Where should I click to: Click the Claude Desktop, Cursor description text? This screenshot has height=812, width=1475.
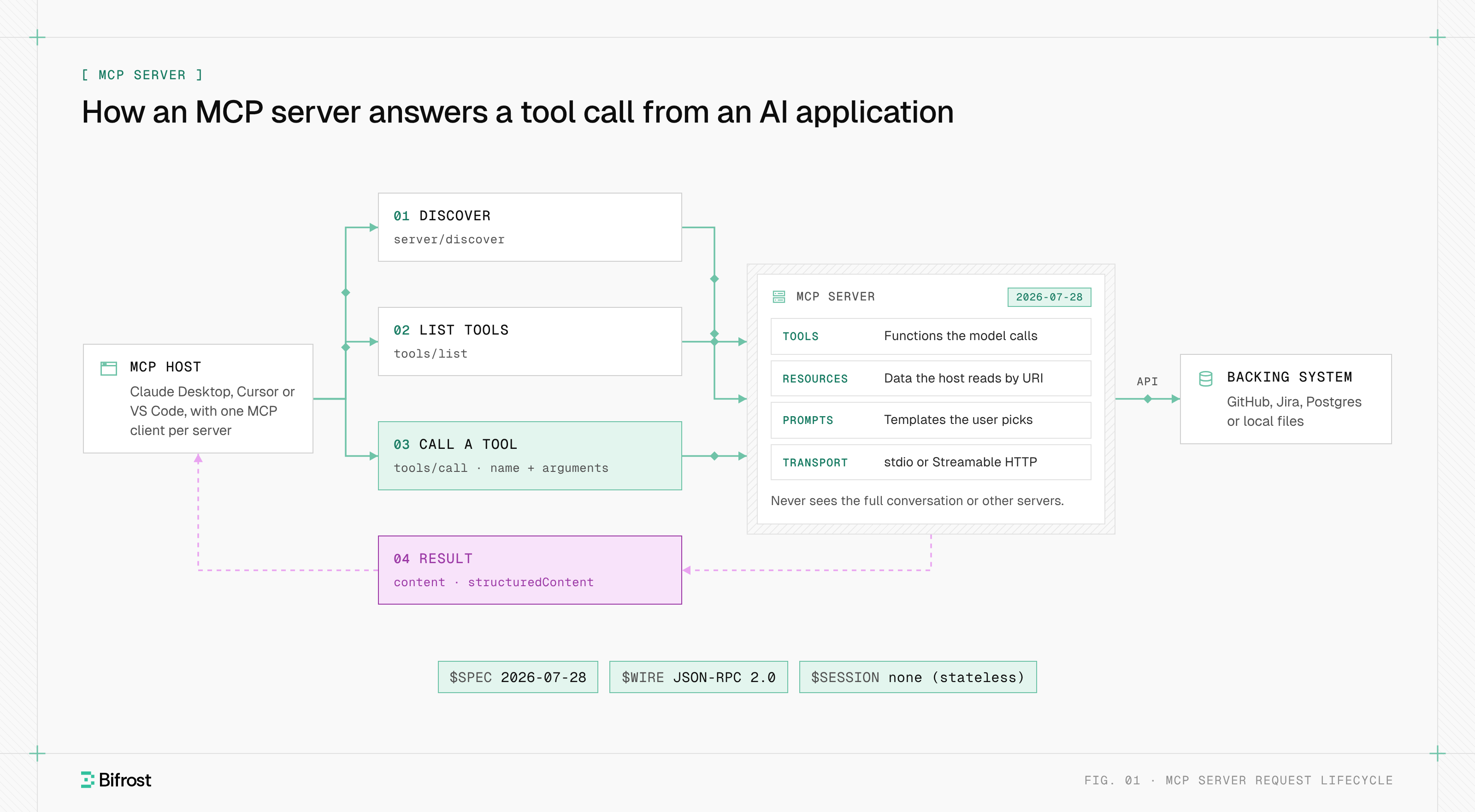[x=212, y=411]
